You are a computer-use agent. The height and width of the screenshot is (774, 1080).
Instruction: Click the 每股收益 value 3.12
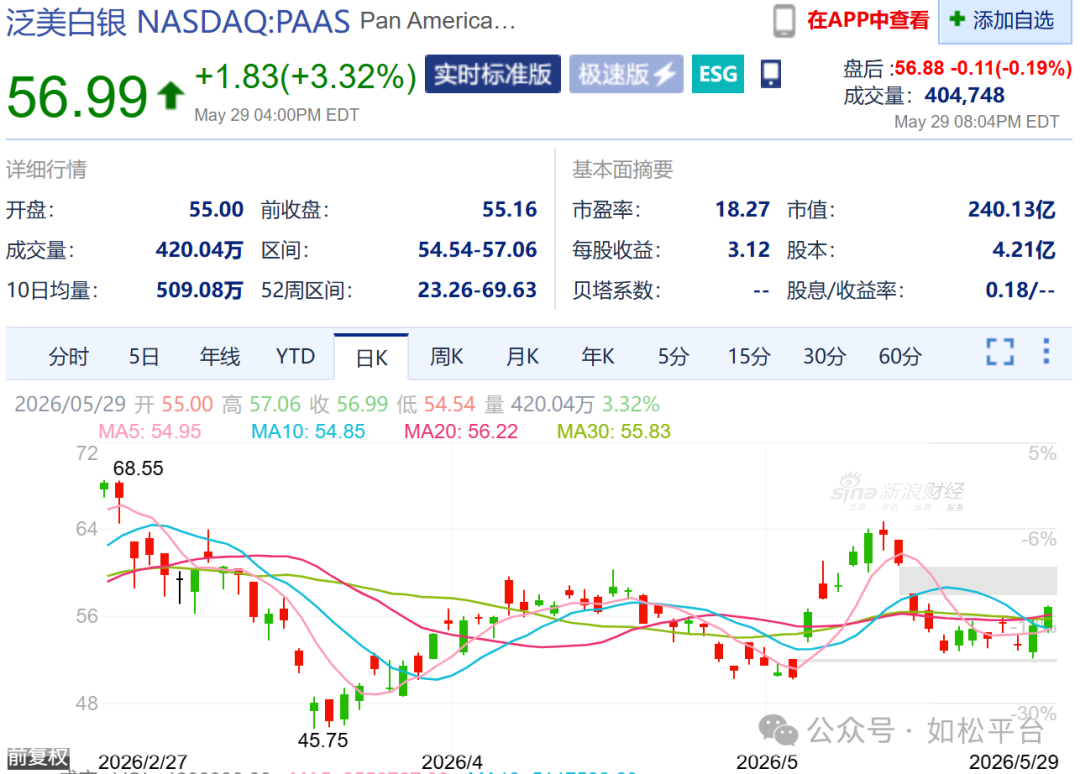point(749,249)
